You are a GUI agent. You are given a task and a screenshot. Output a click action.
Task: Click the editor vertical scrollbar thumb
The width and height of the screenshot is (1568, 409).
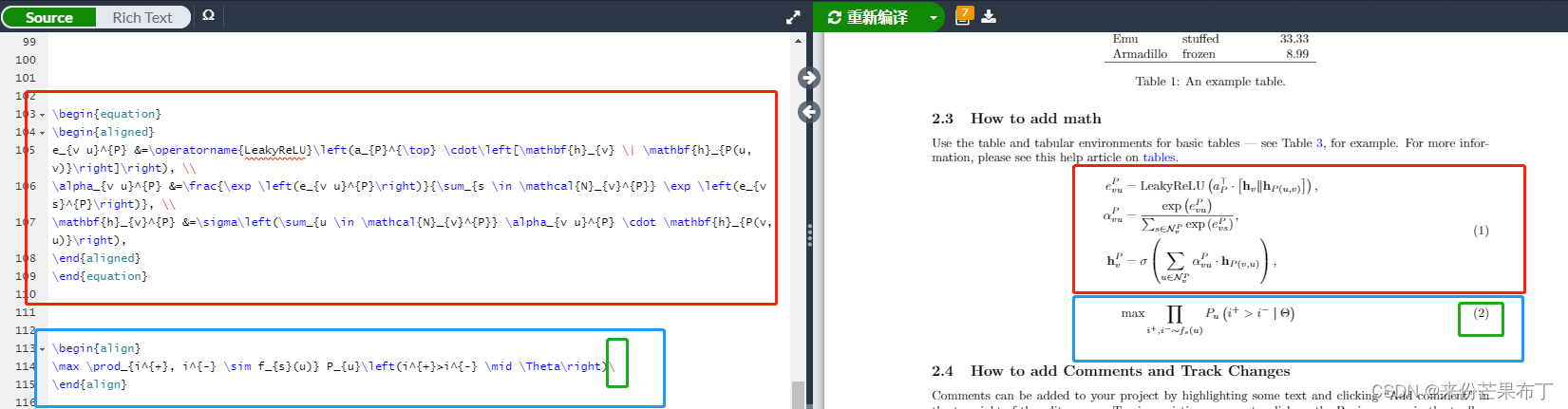[798, 395]
